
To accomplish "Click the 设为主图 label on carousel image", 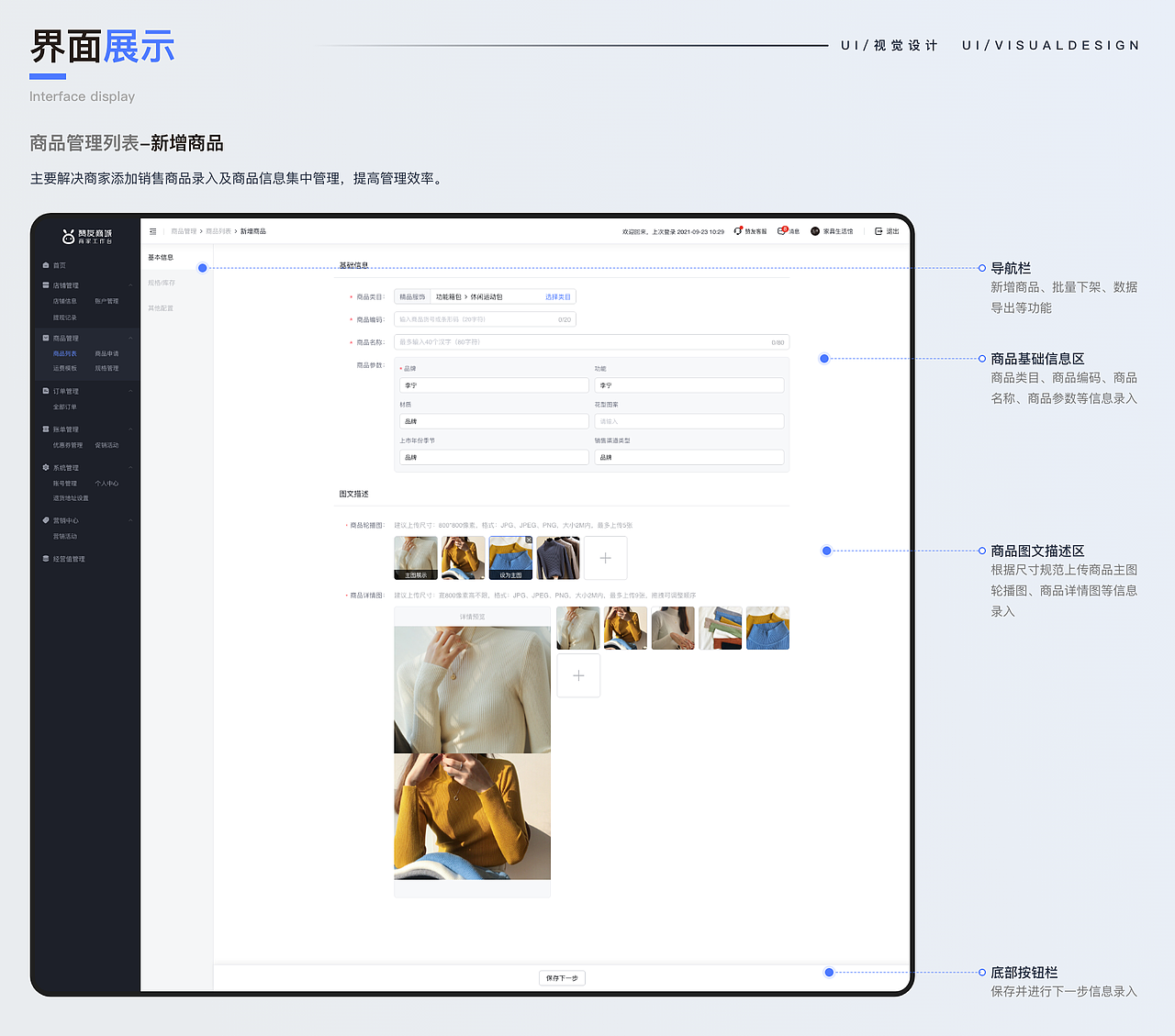I will (510, 575).
